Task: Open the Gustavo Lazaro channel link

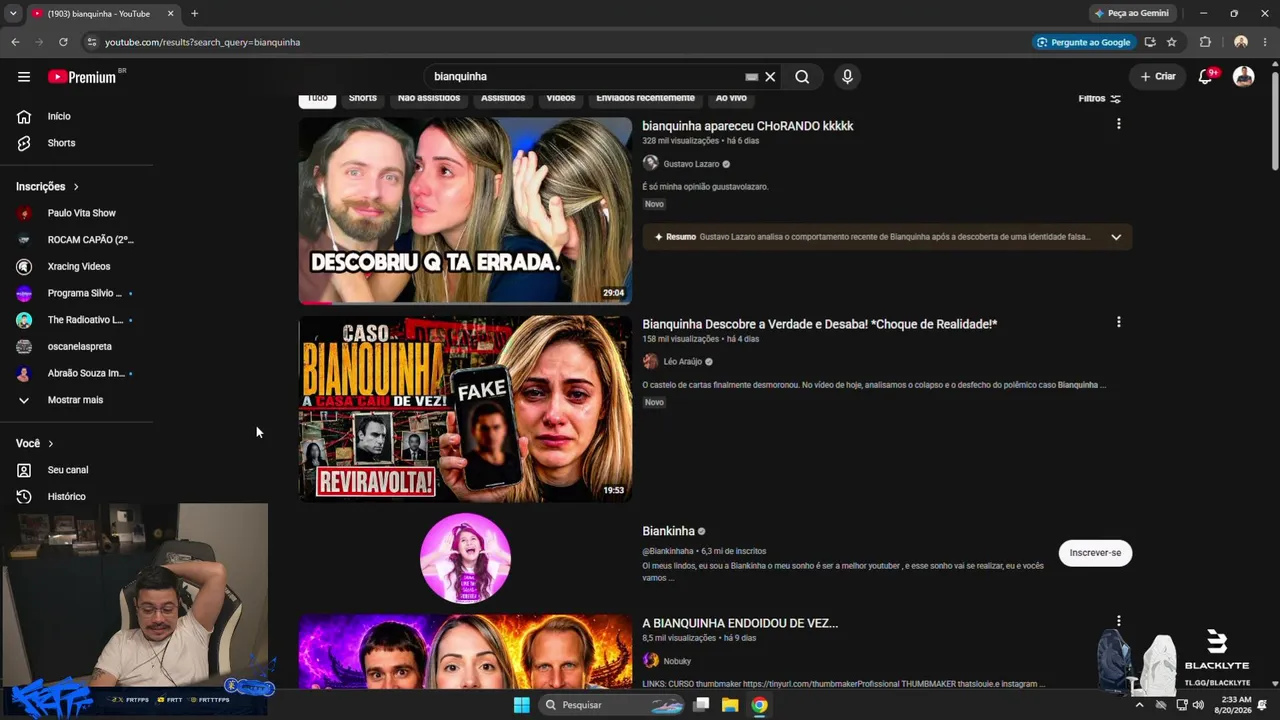Action: coord(691,164)
